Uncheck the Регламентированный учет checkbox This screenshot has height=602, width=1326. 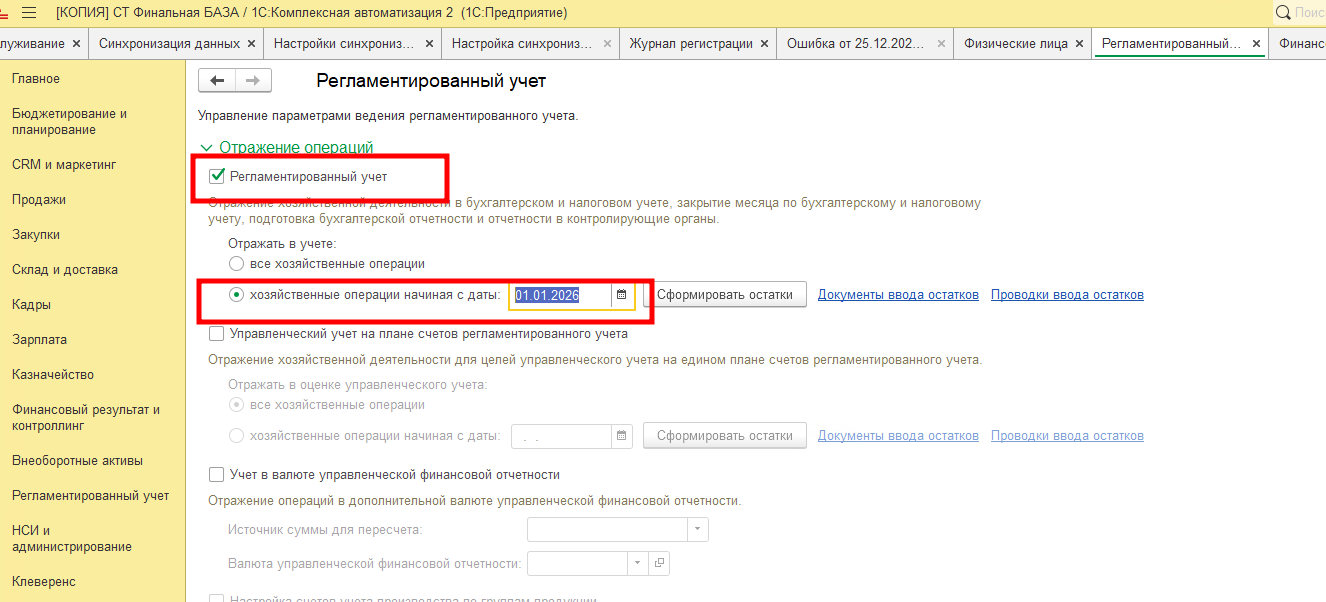tap(216, 177)
